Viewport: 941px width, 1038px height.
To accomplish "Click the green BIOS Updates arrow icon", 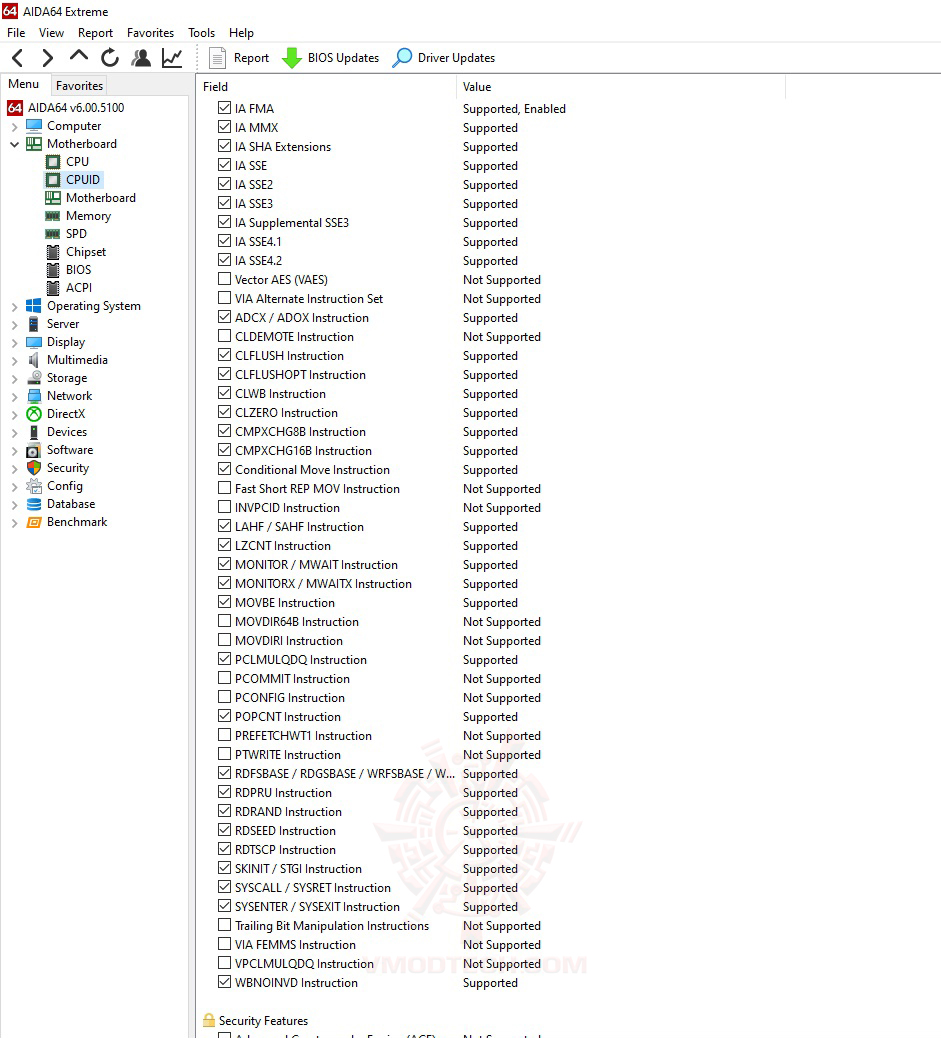I will [x=291, y=58].
